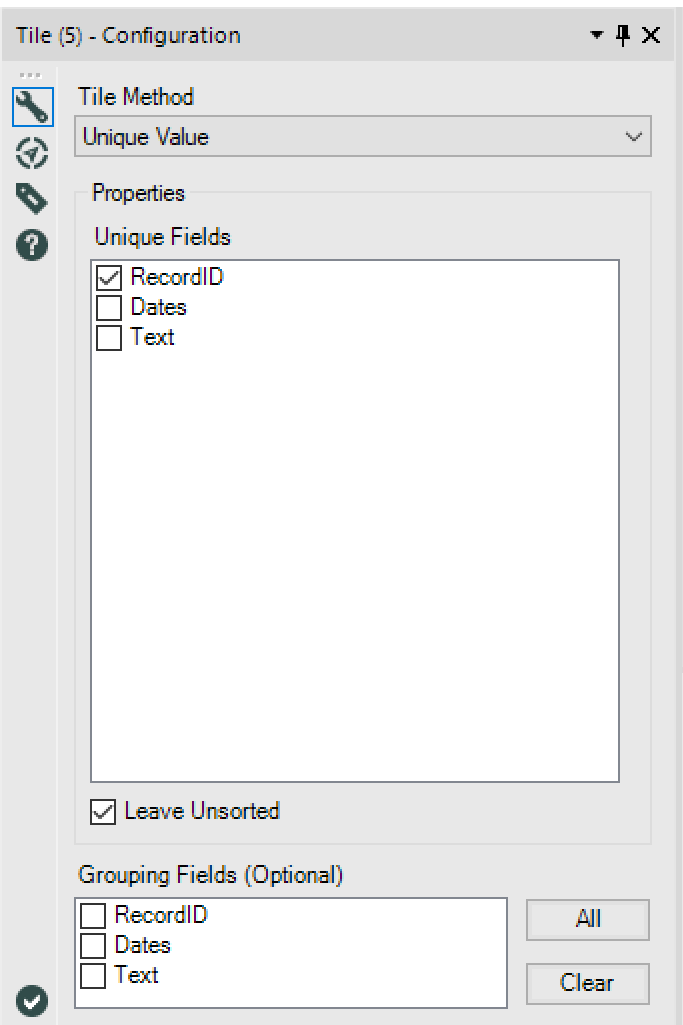
Task: Apply changes with the checkmark icon
Action: click(x=31, y=999)
